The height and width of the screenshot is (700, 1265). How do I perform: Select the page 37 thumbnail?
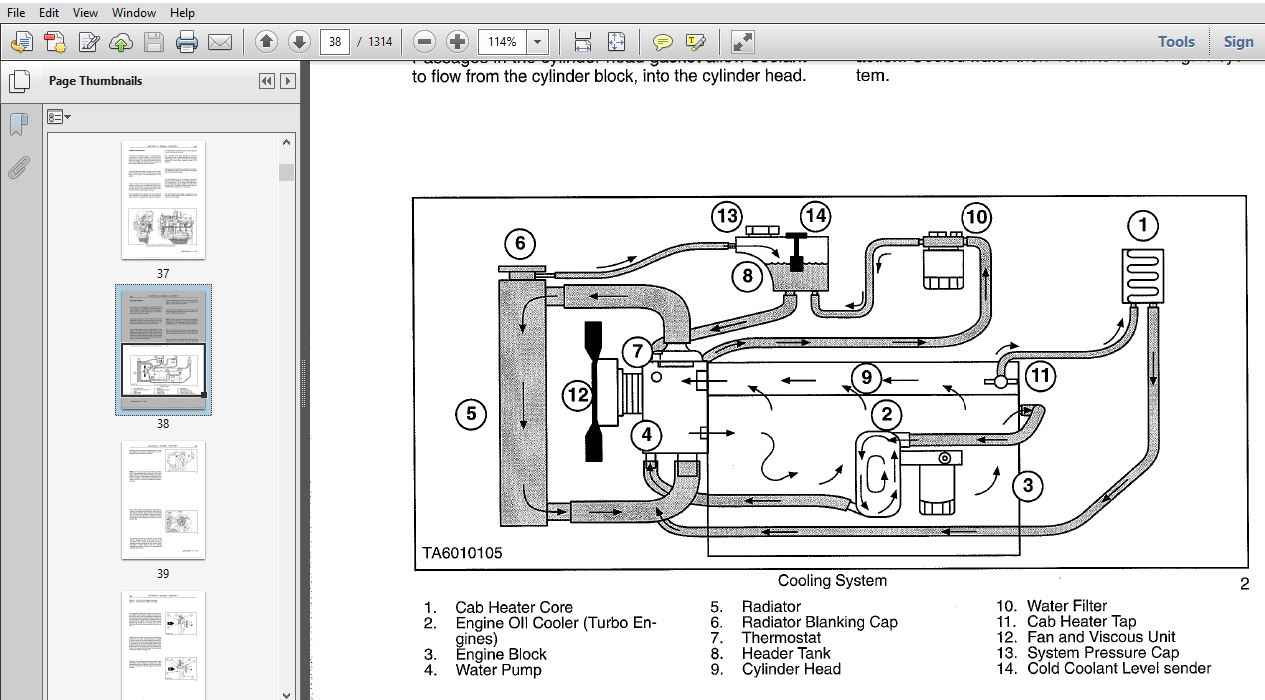(x=163, y=200)
